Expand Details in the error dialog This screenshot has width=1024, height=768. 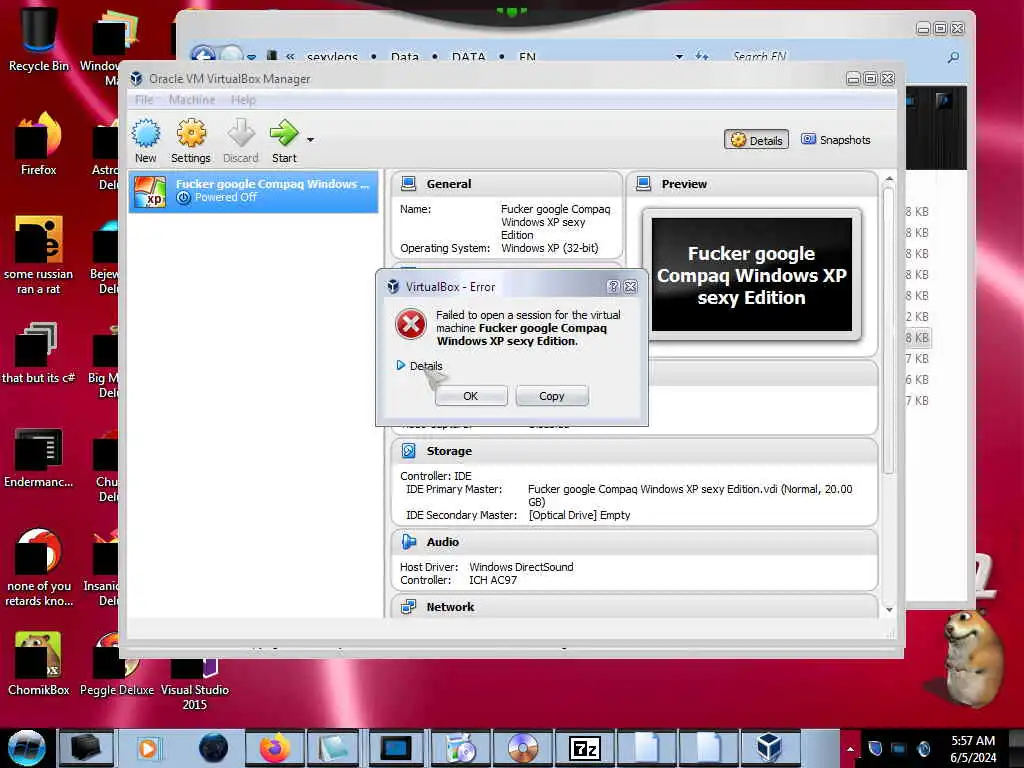419,366
